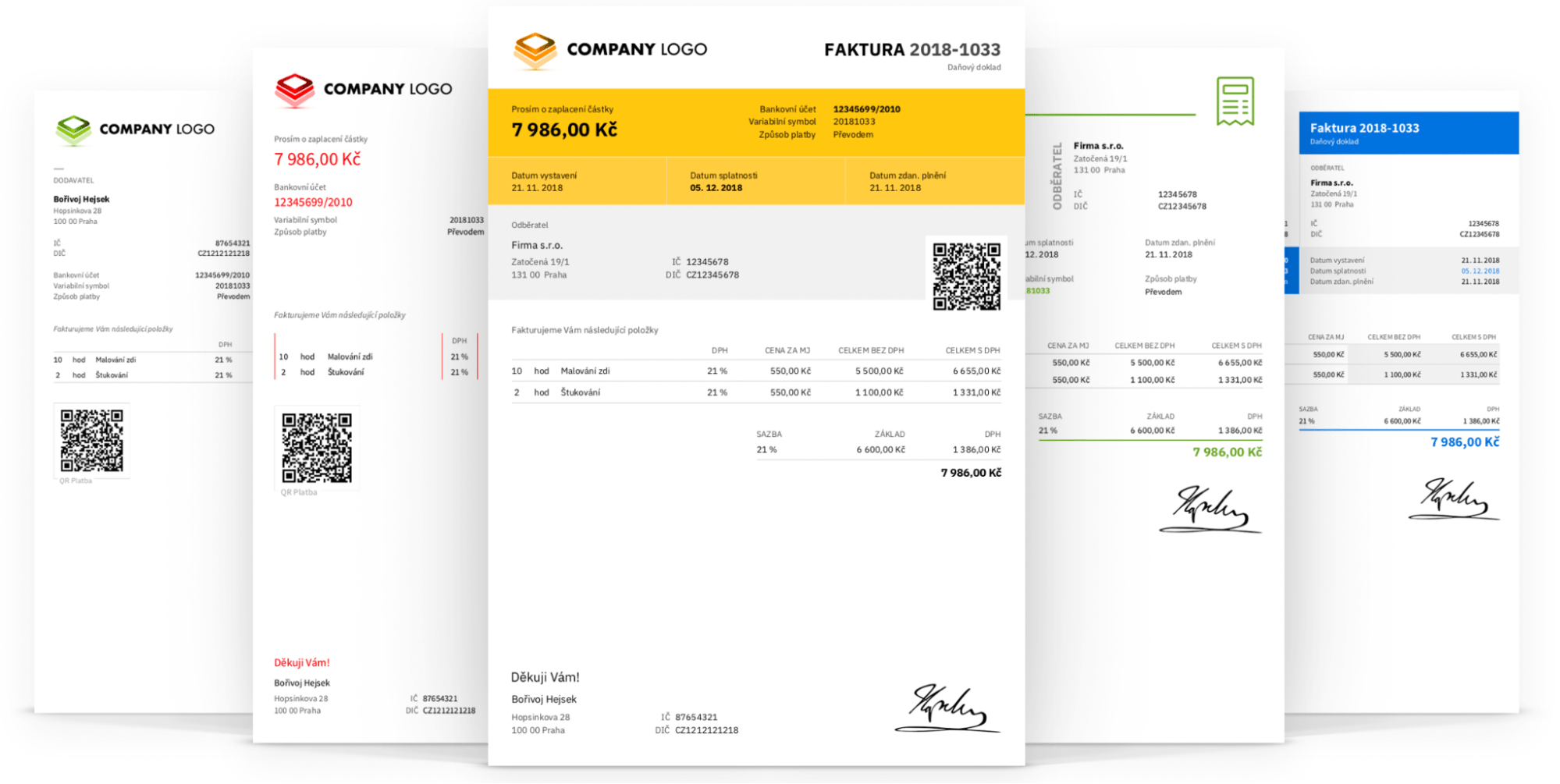Click the signature at the bottom of the yellow invoice

[x=947, y=708]
